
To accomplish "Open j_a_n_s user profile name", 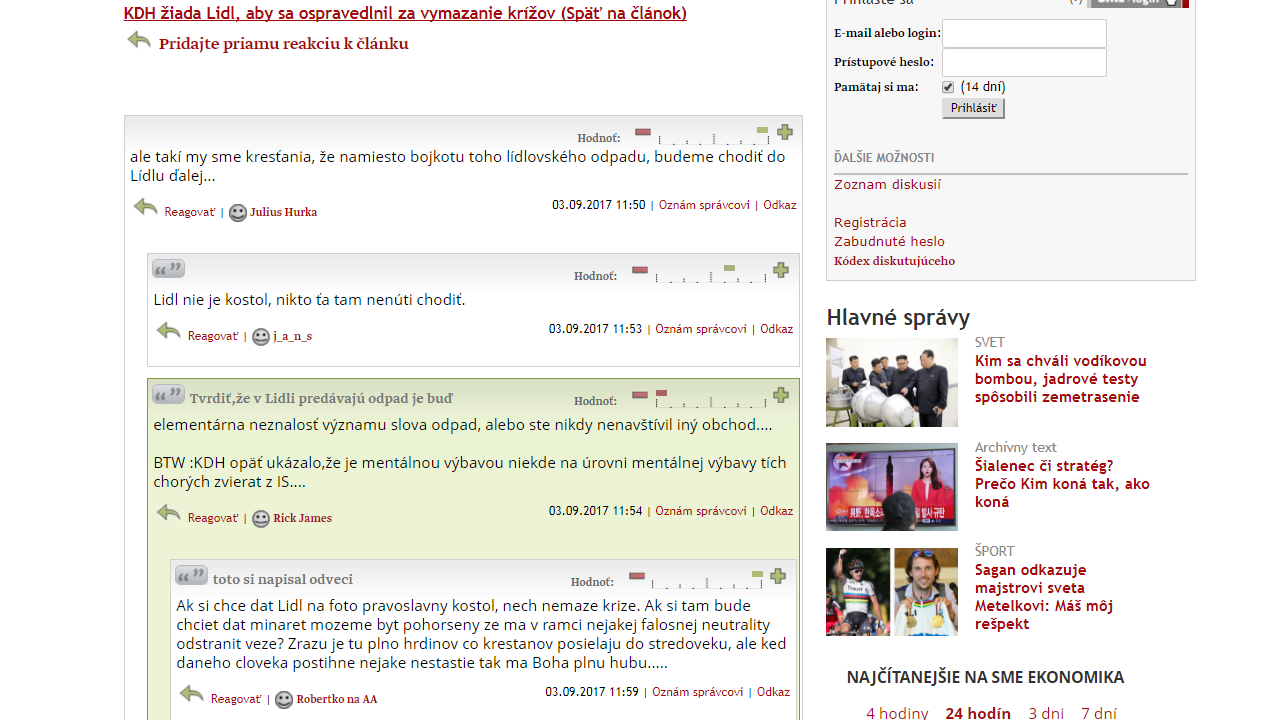I will (x=292, y=336).
